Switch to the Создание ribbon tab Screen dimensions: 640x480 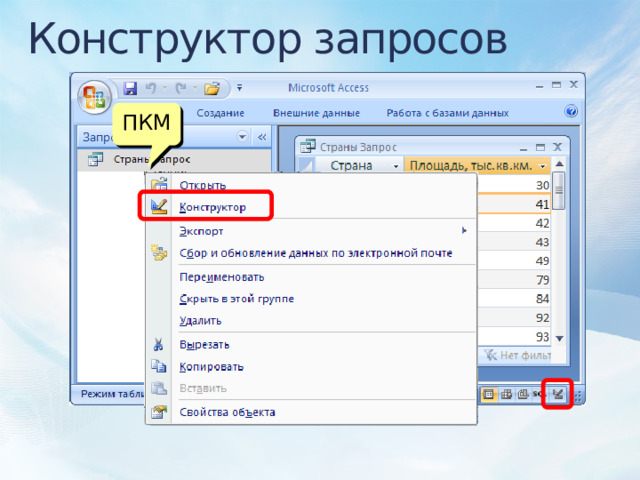(x=220, y=113)
